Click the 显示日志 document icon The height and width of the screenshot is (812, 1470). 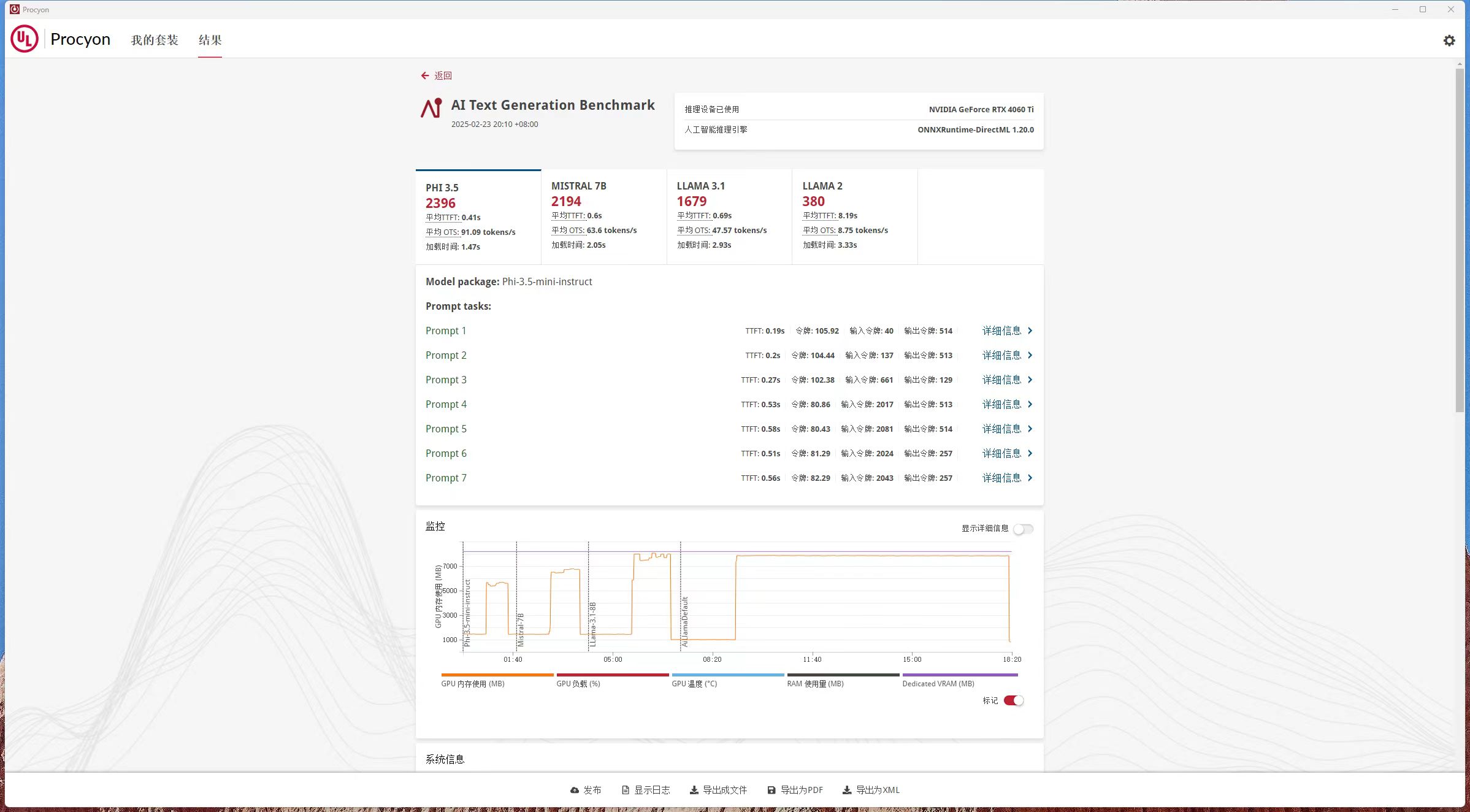click(626, 790)
